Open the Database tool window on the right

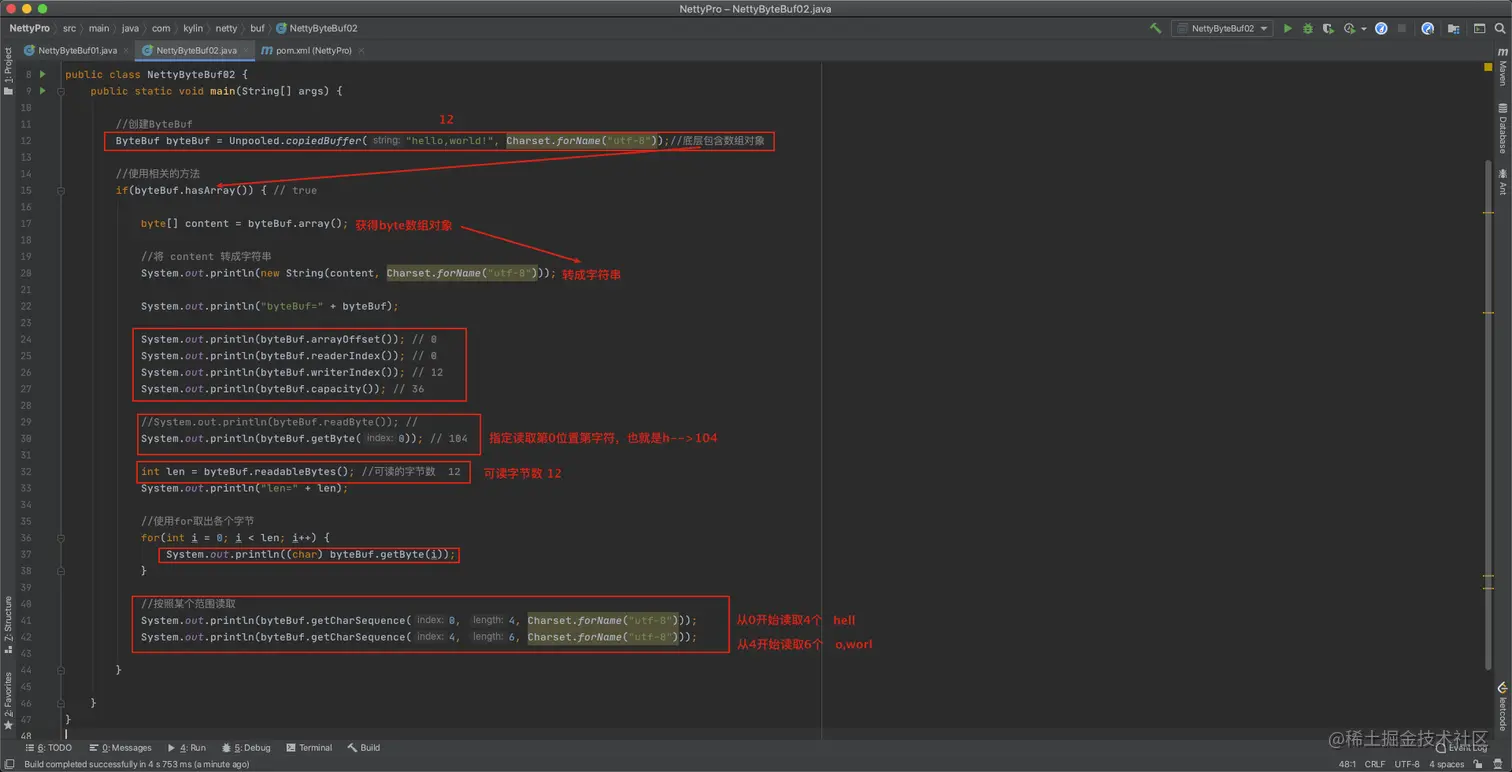[x=1502, y=128]
